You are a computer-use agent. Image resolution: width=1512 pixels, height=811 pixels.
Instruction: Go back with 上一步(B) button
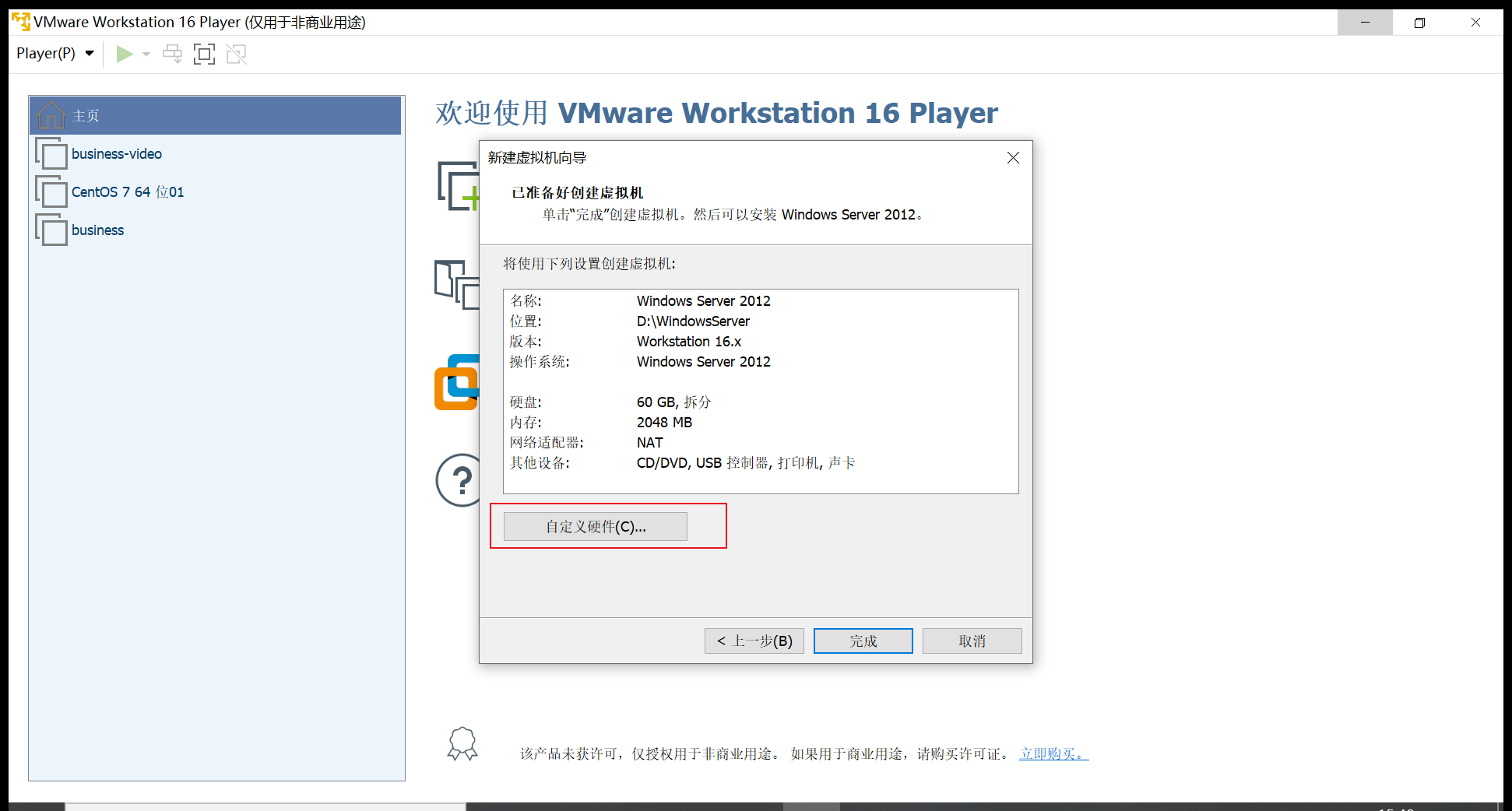(x=754, y=641)
